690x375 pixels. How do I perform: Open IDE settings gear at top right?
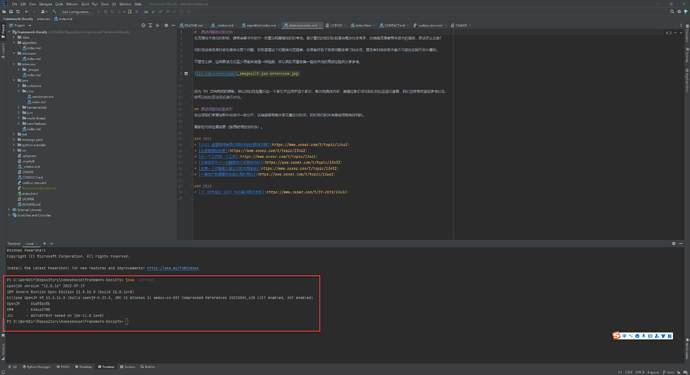[679, 12]
